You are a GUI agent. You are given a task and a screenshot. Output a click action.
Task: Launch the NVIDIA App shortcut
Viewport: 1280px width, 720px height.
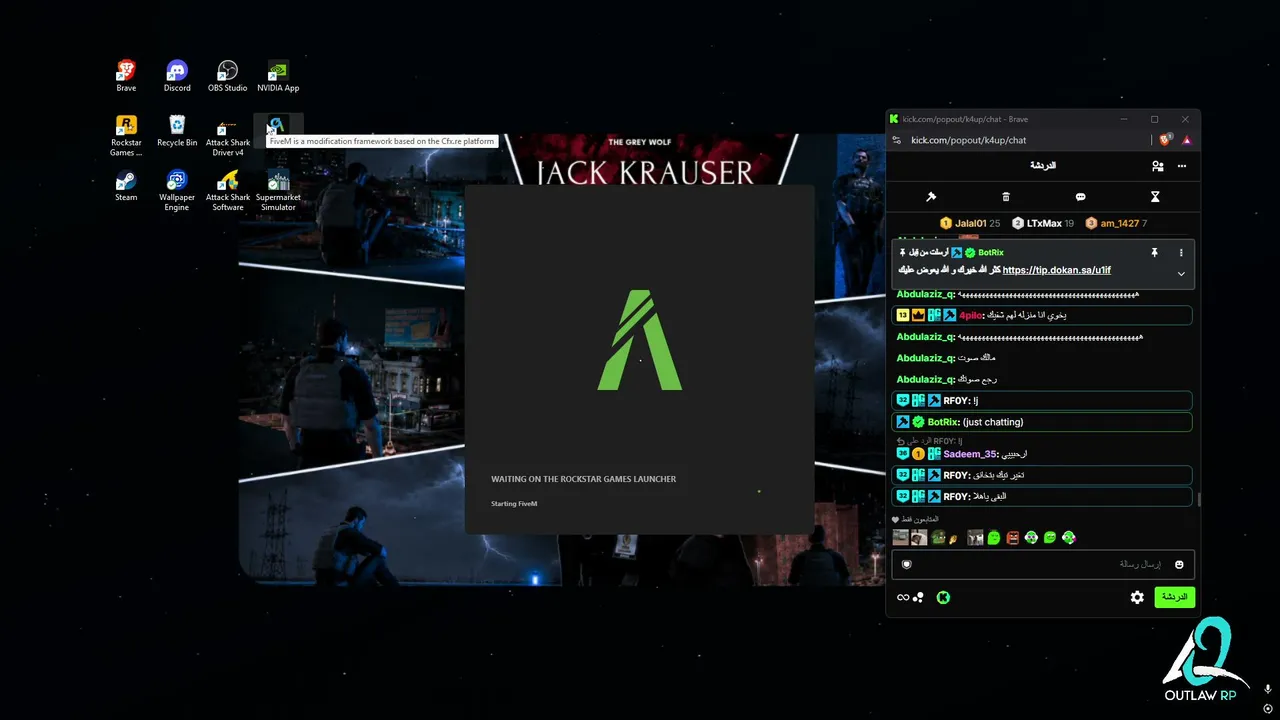[278, 76]
